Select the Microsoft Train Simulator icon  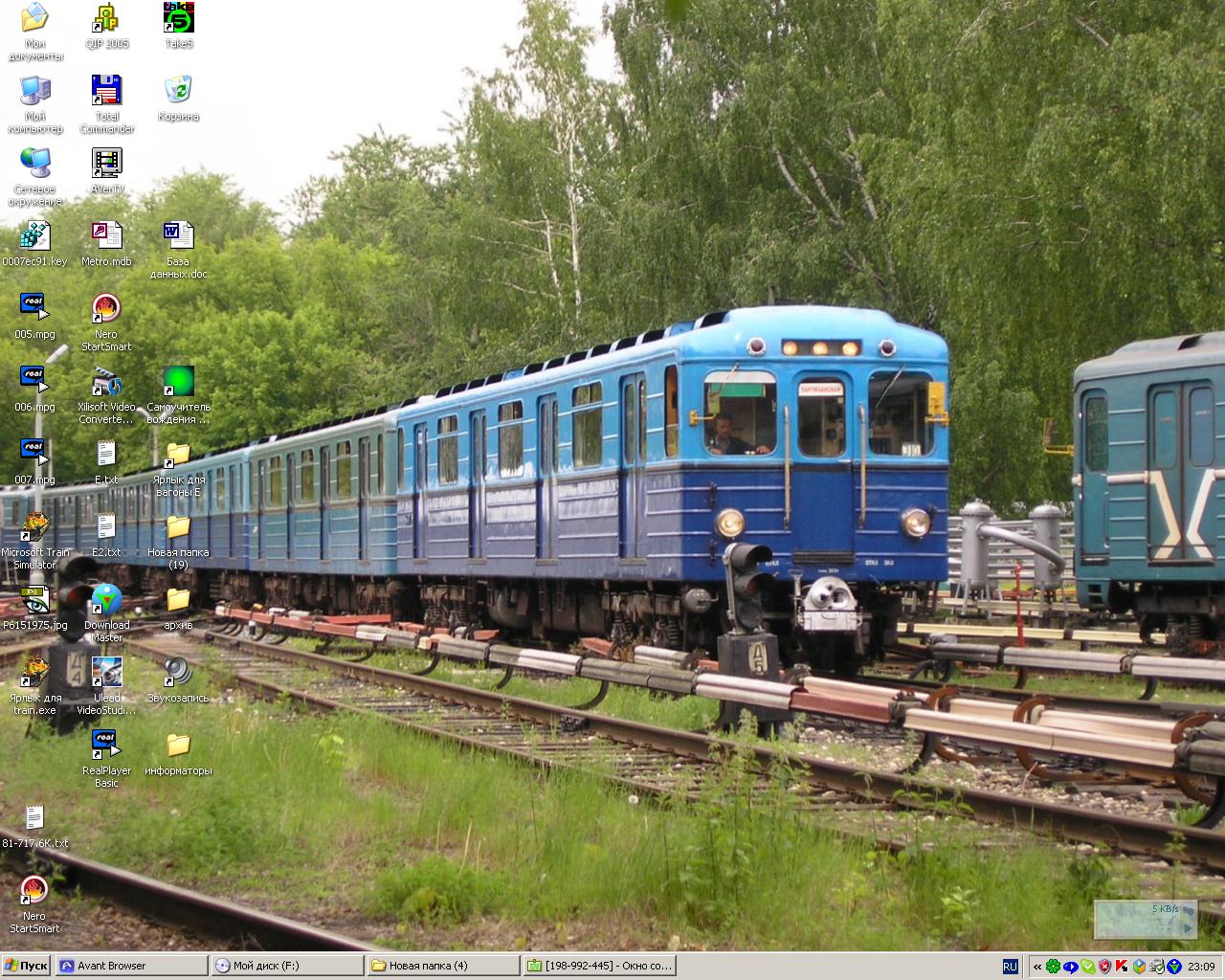tap(34, 528)
